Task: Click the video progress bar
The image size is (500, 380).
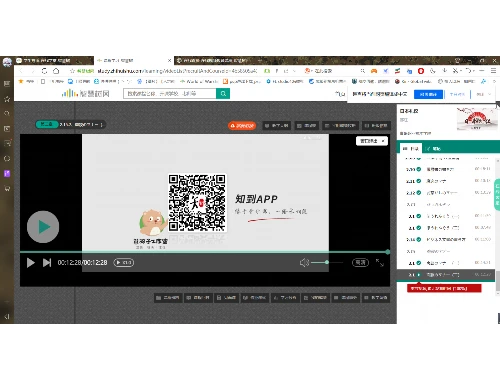Action: (x=204, y=252)
